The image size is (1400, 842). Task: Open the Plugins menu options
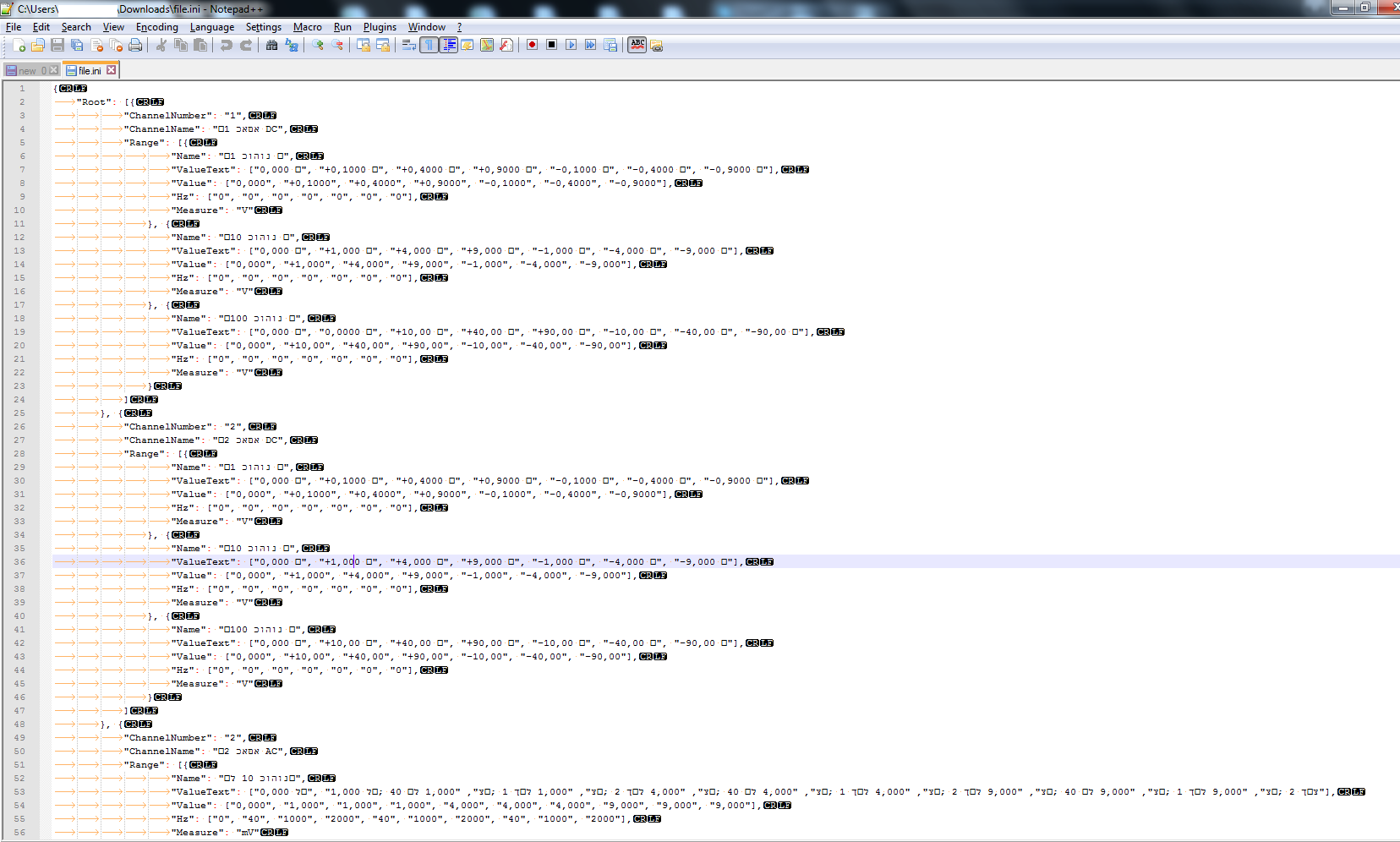[380, 26]
